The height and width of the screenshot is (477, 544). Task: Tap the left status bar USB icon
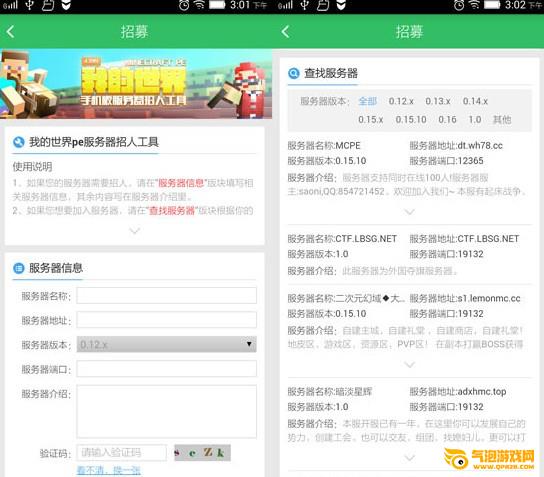click(30, 5)
